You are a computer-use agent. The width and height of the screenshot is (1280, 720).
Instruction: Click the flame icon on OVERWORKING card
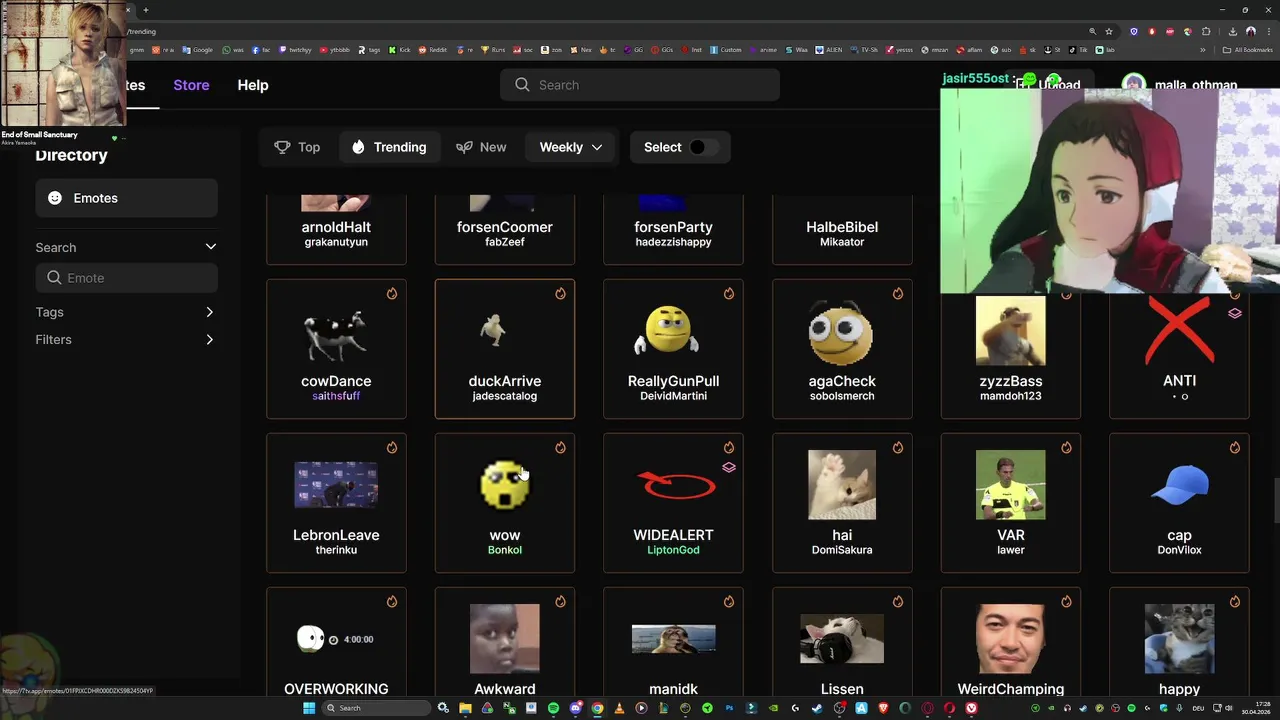(391, 601)
